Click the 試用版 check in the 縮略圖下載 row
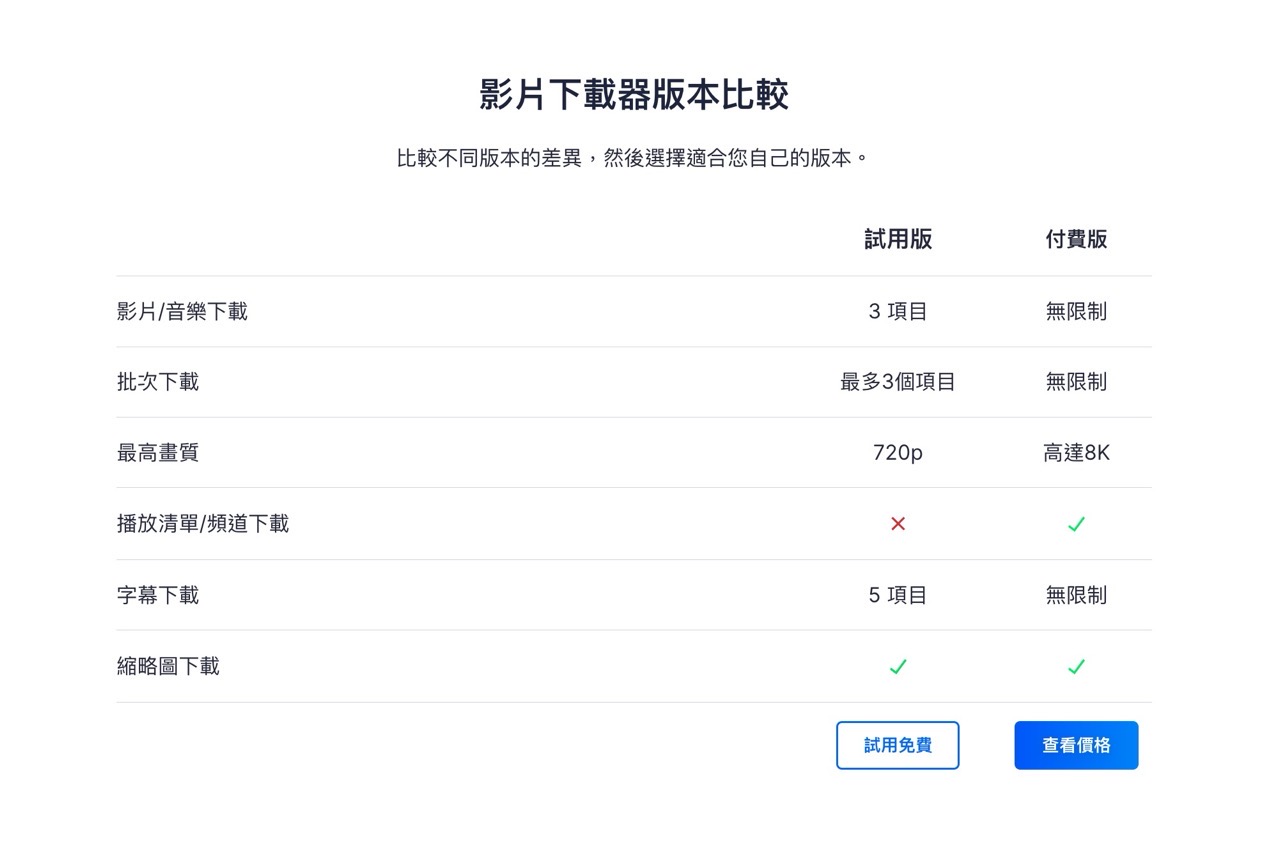The width and height of the screenshot is (1280, 844). (x=898, y=666)
